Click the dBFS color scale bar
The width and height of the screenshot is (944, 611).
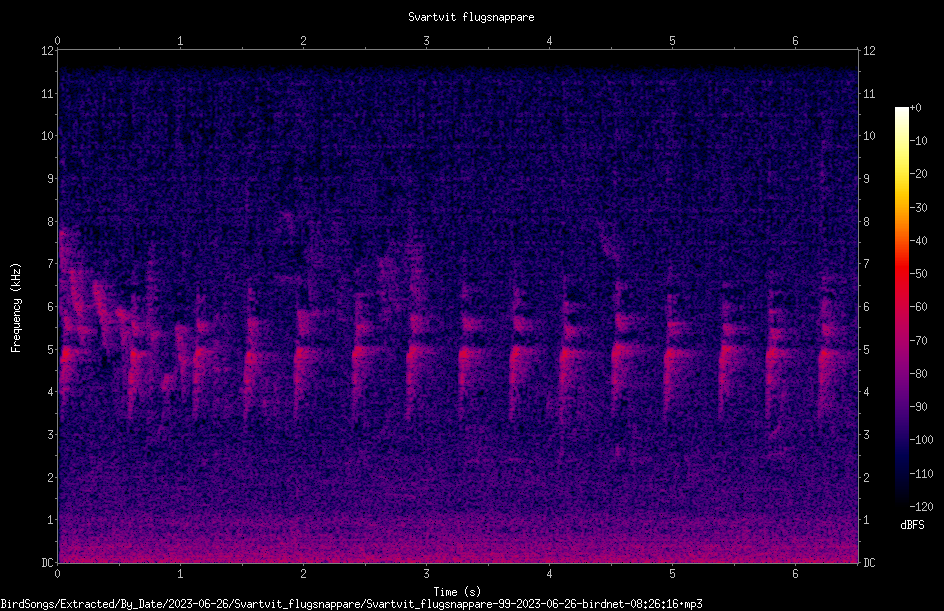click(901, 306)
